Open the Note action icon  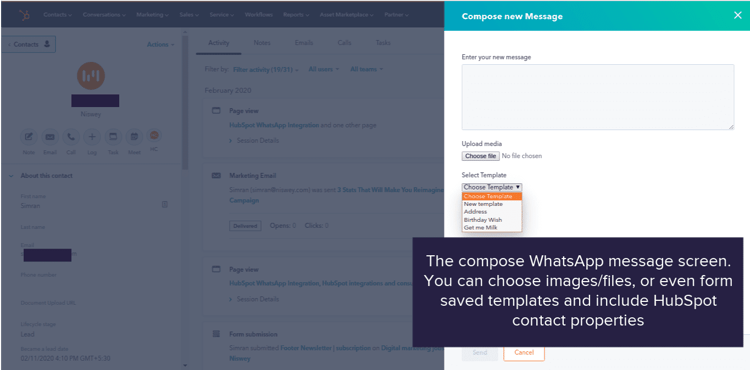pos(29,137)
